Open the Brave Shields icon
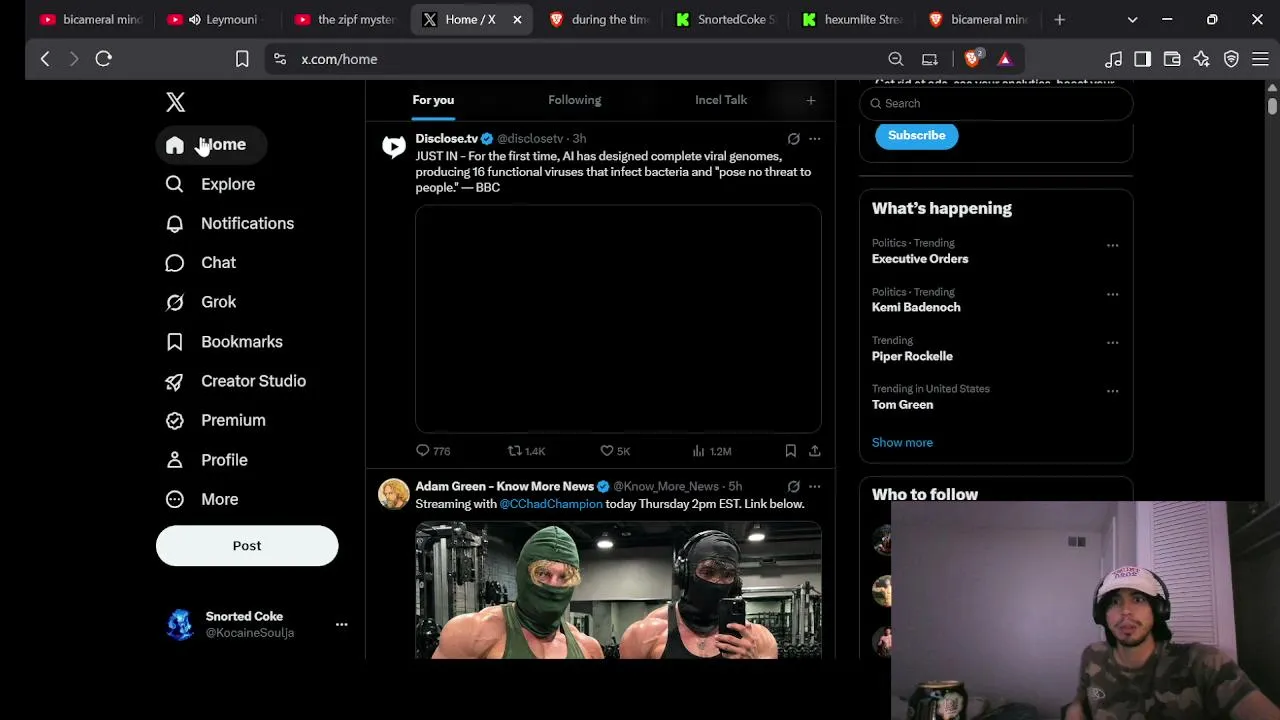This screenshot has height=720, width=1280. click(972, 59)
